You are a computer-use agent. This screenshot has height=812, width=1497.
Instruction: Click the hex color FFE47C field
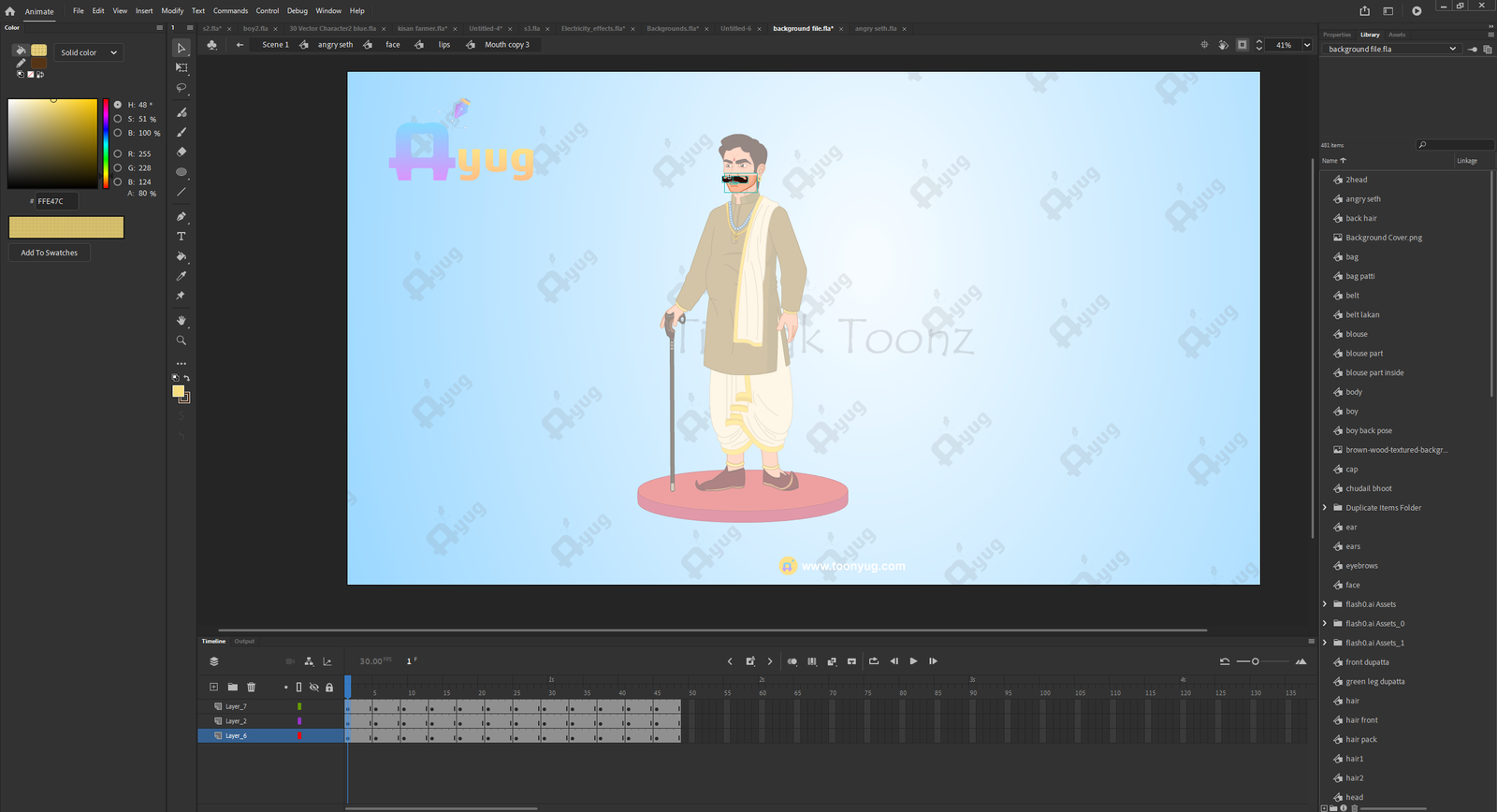pyautogui.click(x=55, y=201)
